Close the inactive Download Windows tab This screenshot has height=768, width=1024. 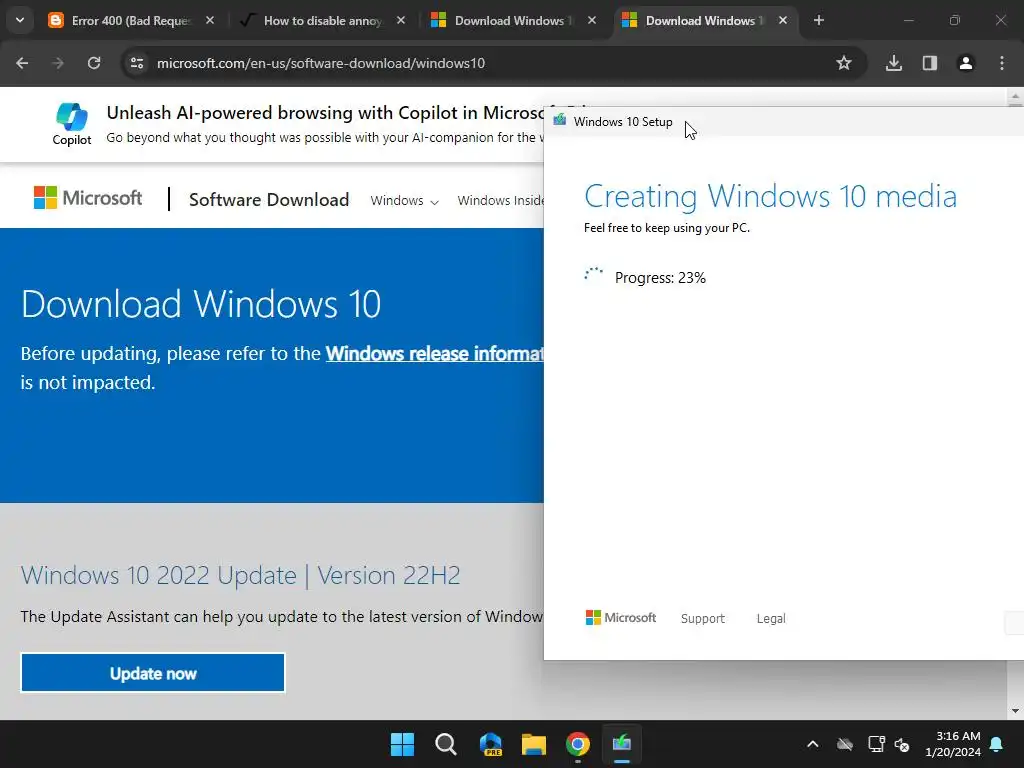pyautogui.click(x=592, y=20)
